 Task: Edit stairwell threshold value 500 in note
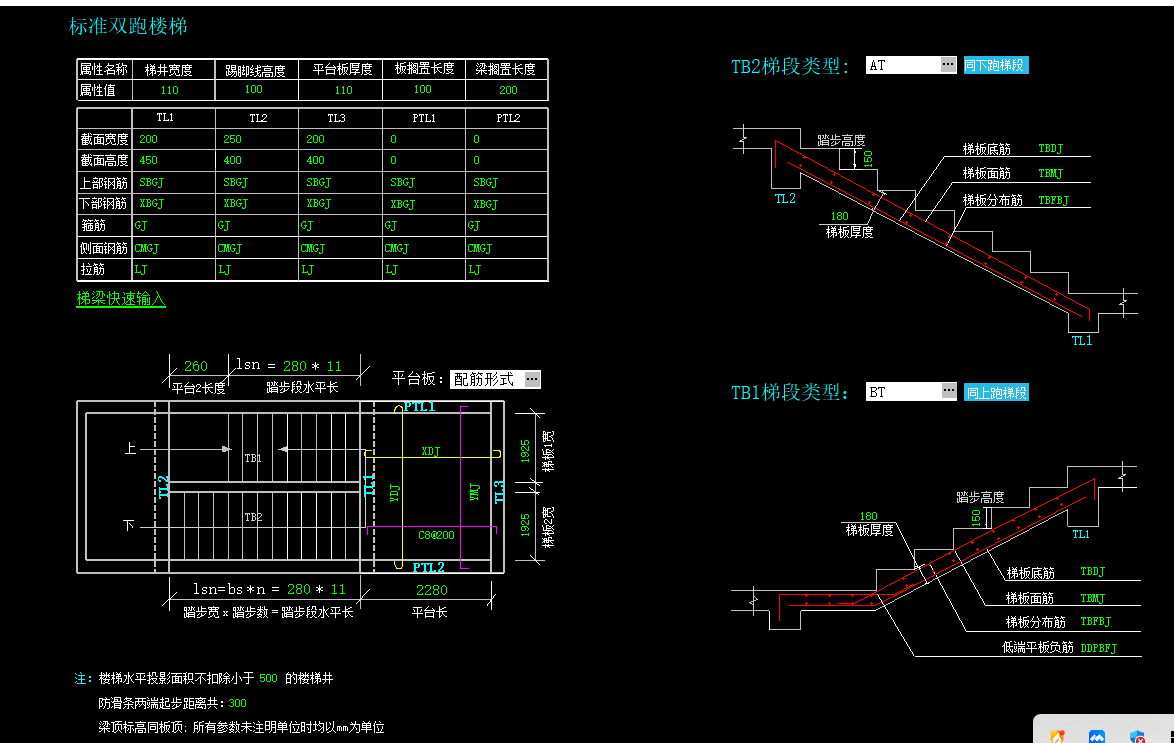[268, 679]
